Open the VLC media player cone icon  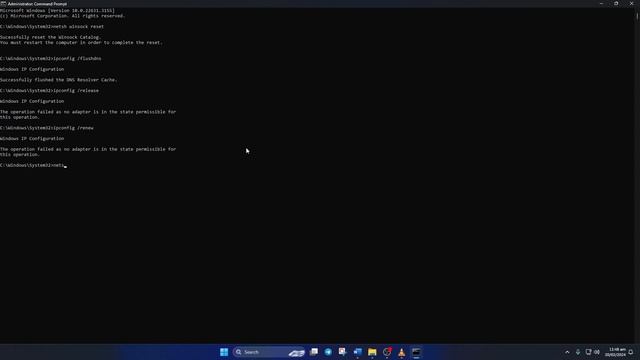[402, 352]
